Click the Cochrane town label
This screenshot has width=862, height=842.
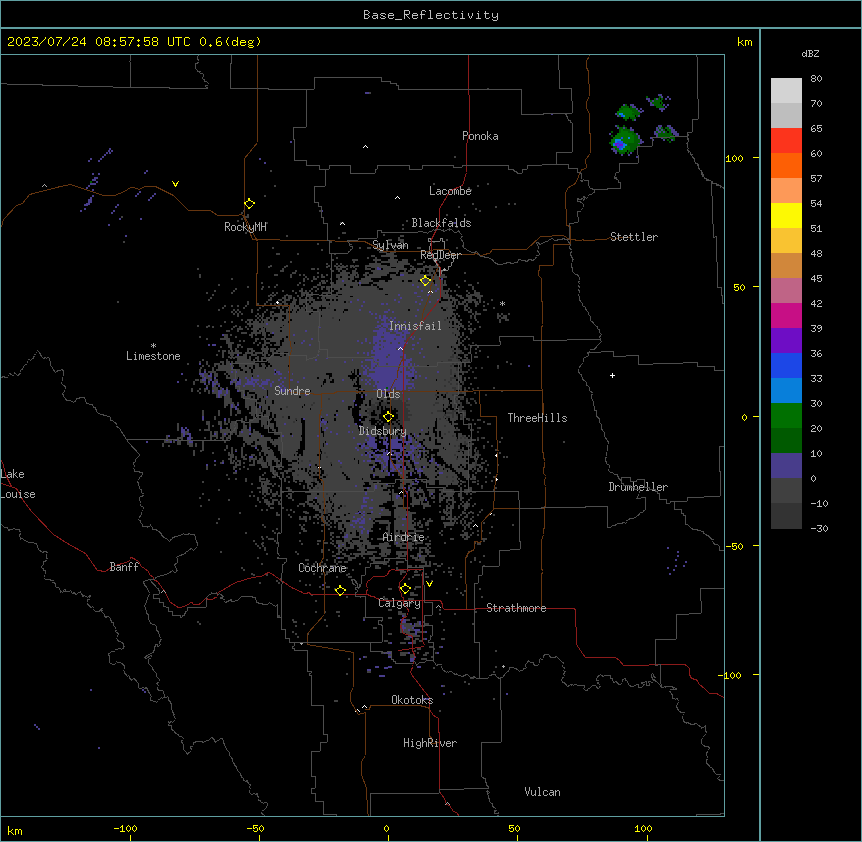(322, 568)
